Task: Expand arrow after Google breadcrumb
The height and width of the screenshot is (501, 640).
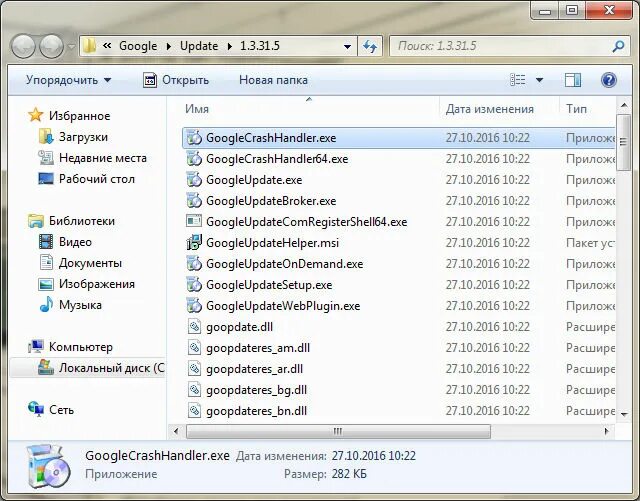Action: (169, 46)
